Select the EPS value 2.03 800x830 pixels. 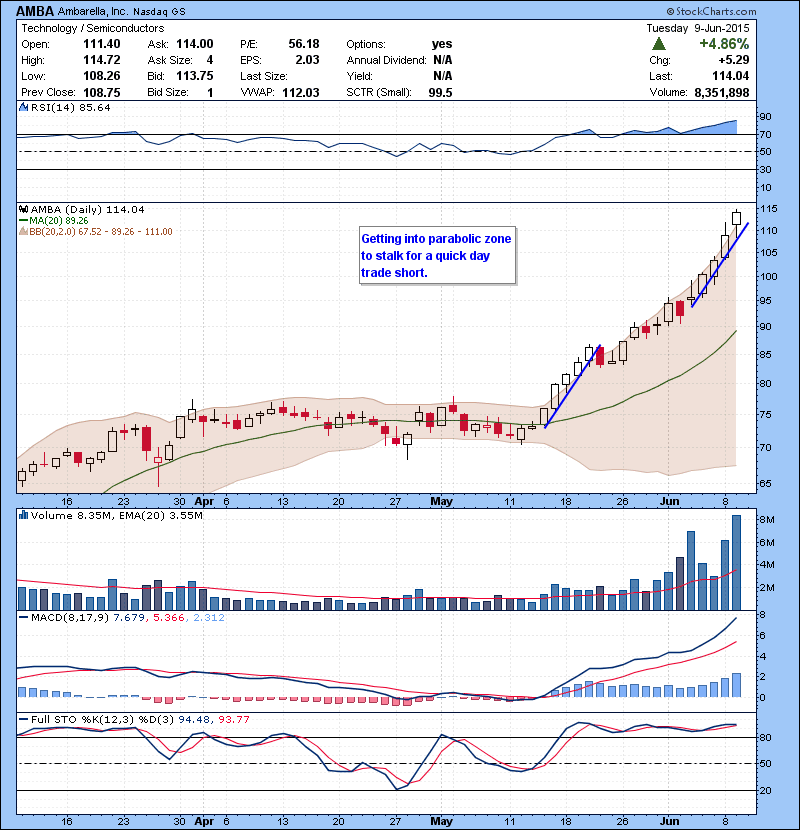tap(307, 60)
